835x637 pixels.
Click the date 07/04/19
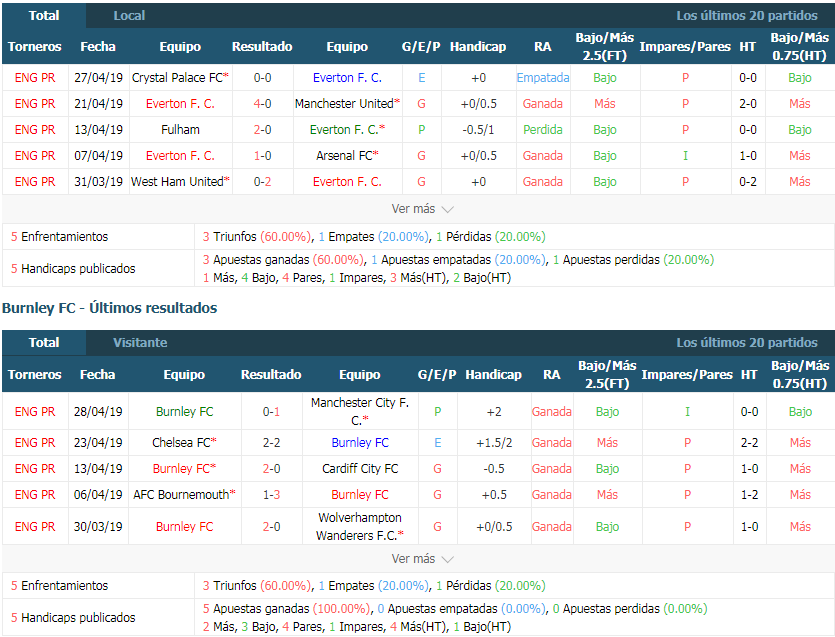tap(99, 156)
